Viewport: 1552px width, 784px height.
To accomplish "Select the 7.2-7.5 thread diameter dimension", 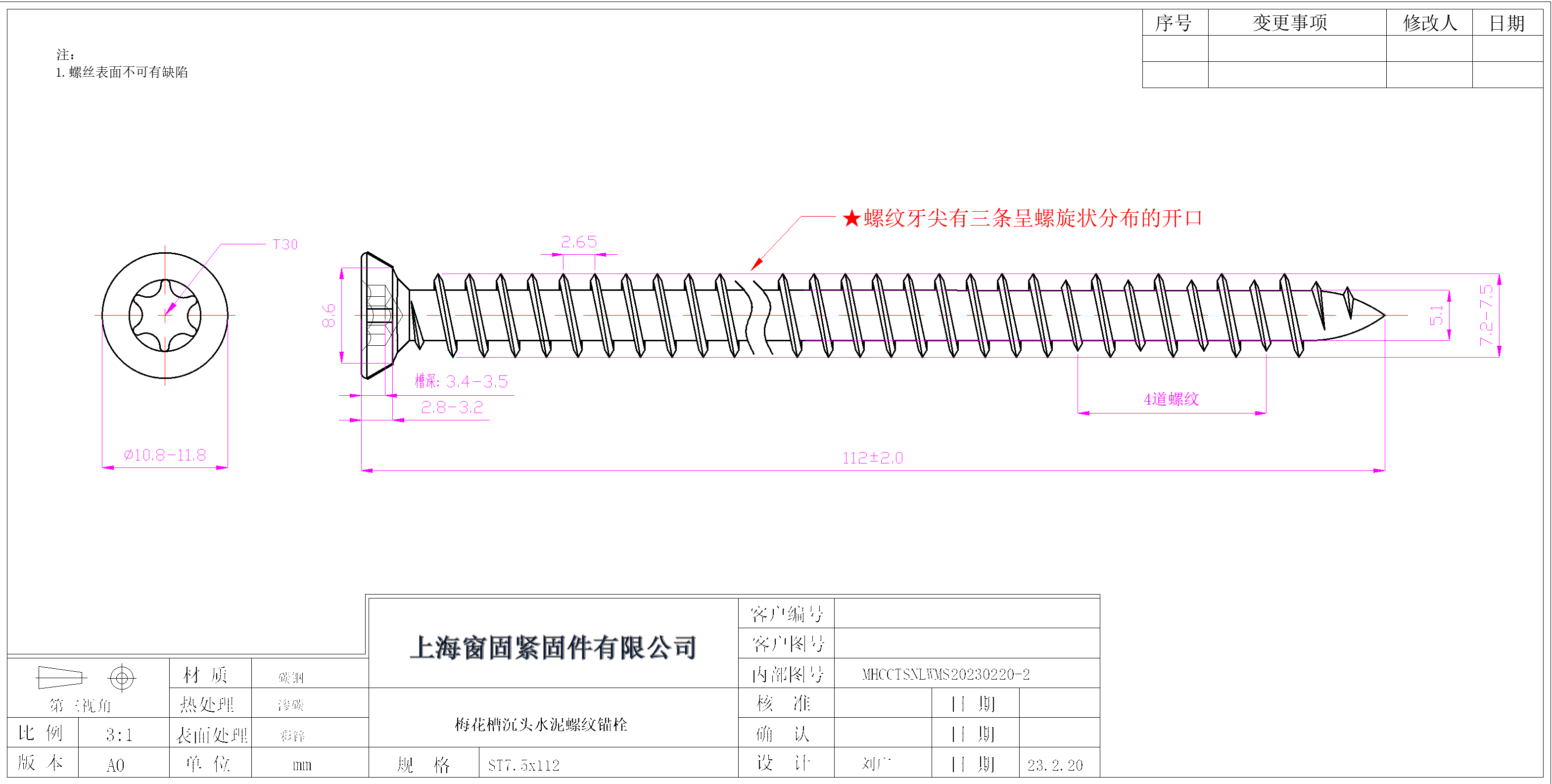I will coord(1486,315).
